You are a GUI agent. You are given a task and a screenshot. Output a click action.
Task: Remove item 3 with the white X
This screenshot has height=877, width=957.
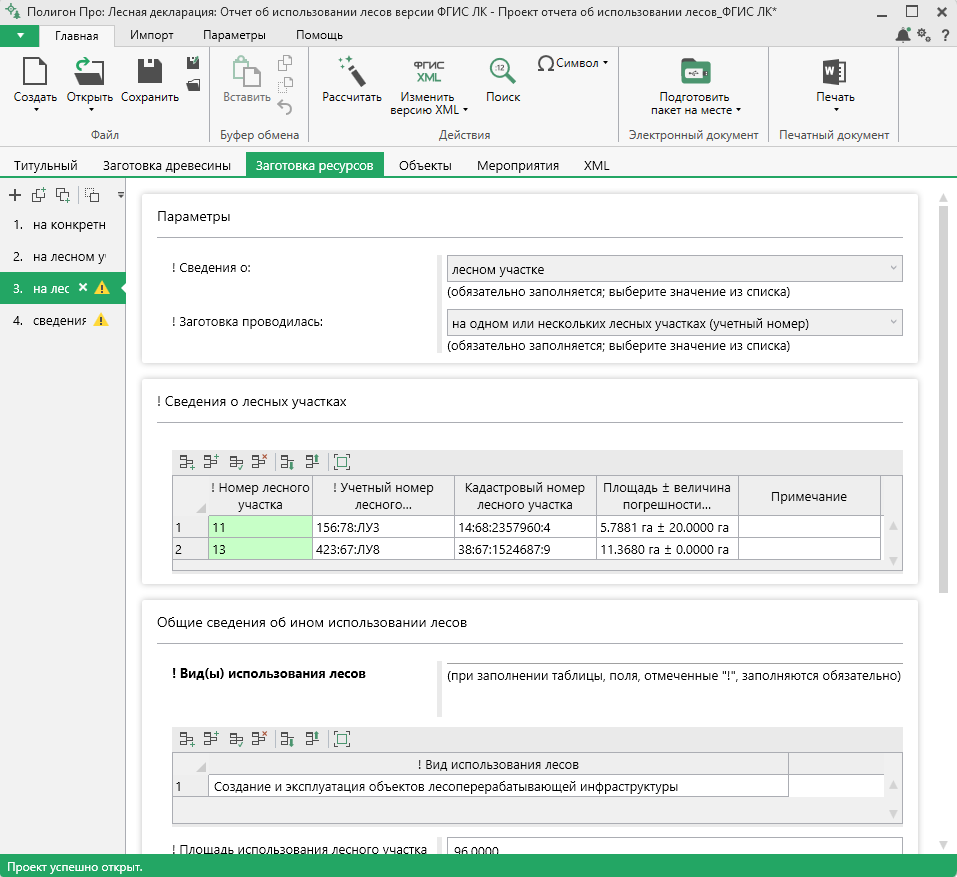click(x=83, y=287)
